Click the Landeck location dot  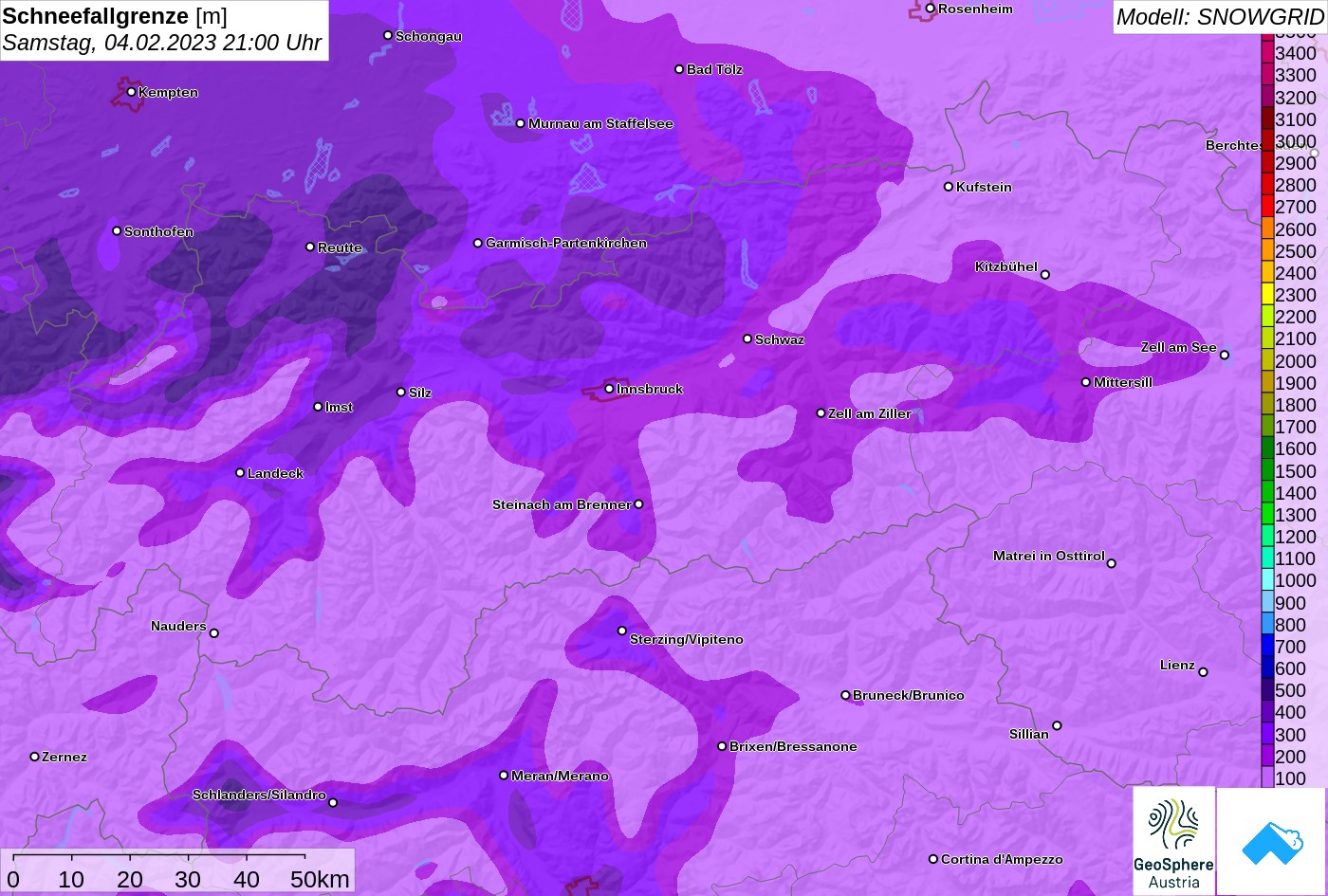240,472
